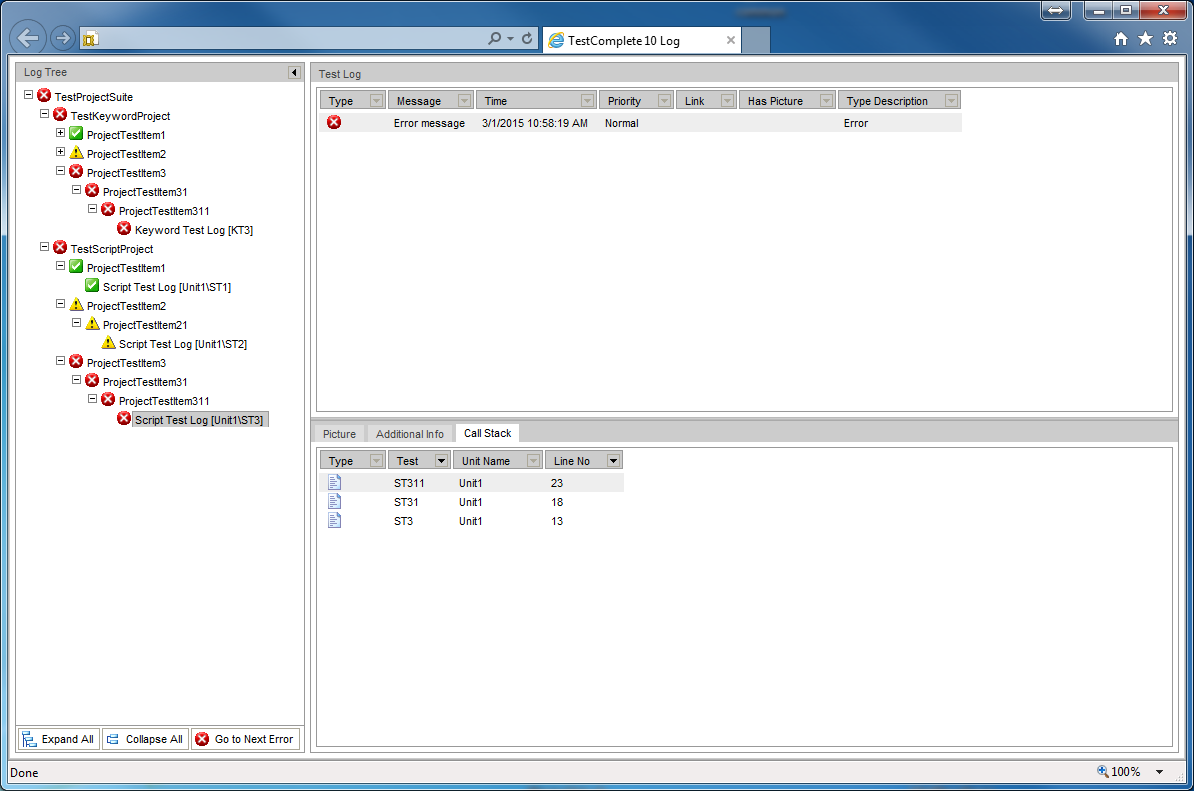Switch to the Additional Info tab
The width and height of the screenshot is (1194, 791).
pos(410,434)
